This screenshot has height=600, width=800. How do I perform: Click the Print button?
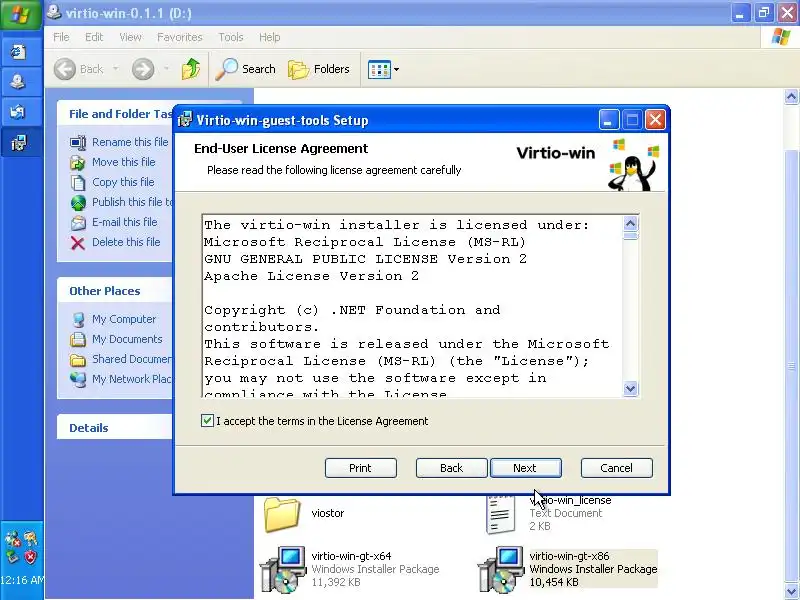click(361, 468)
